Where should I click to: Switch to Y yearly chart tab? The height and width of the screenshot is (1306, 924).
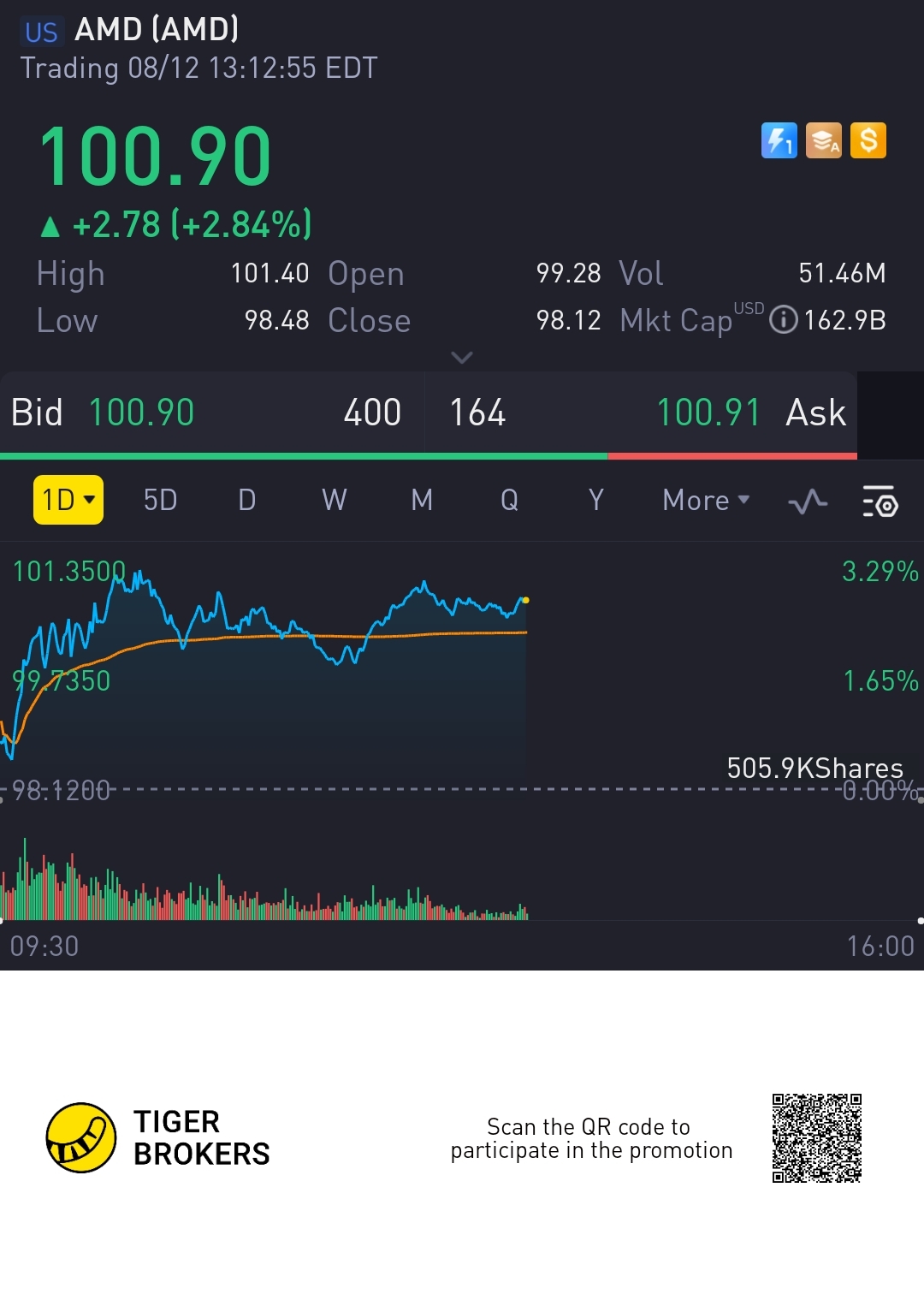coord(596,500)
